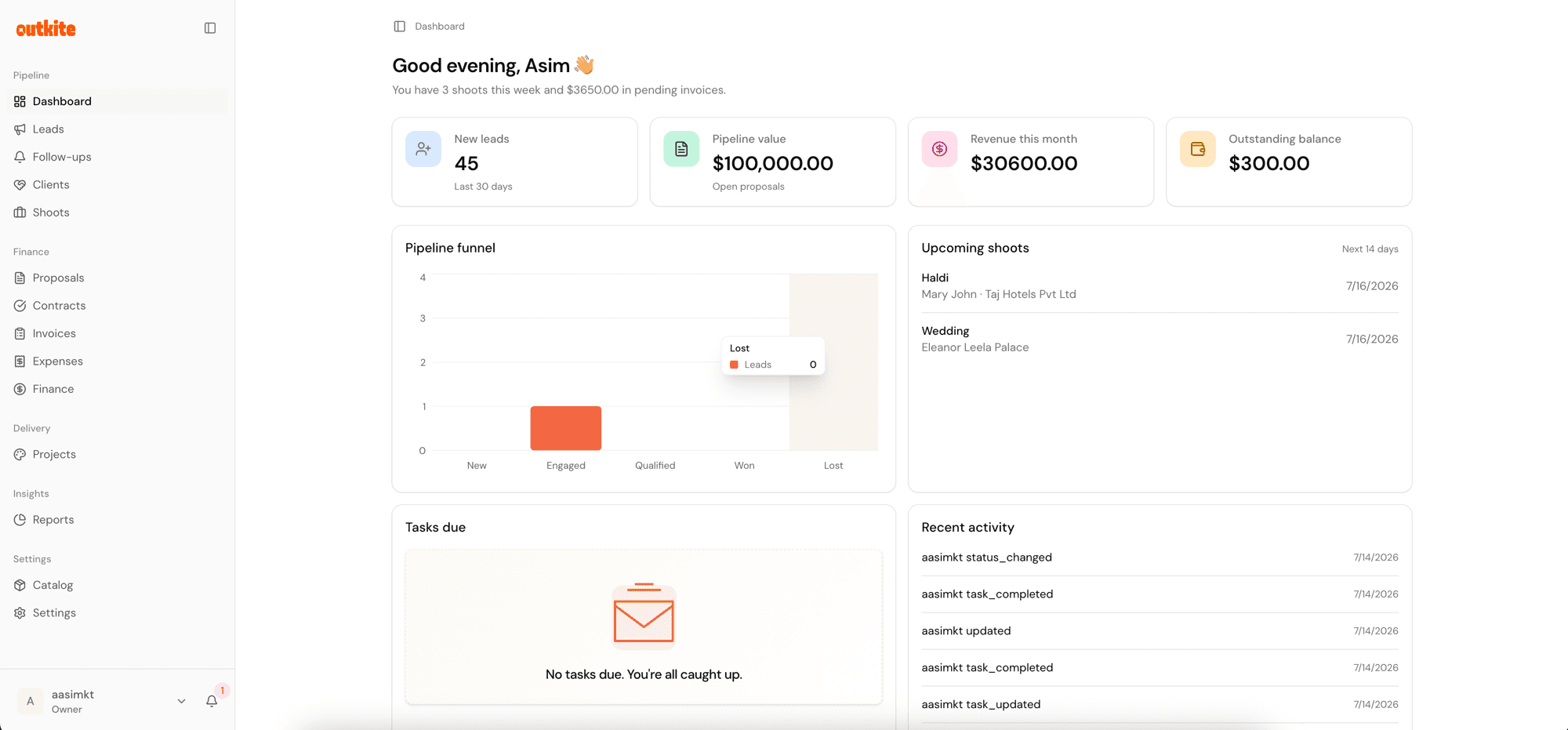Click aasimkt status_changed activity
Viewport: 1568px width, 730px height.
tap(1160, 557)
